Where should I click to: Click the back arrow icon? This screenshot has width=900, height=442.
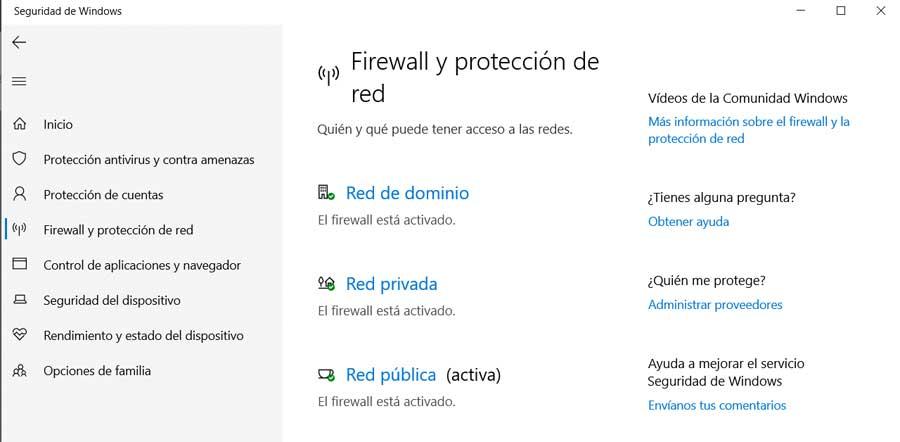[x=19, y=42]
